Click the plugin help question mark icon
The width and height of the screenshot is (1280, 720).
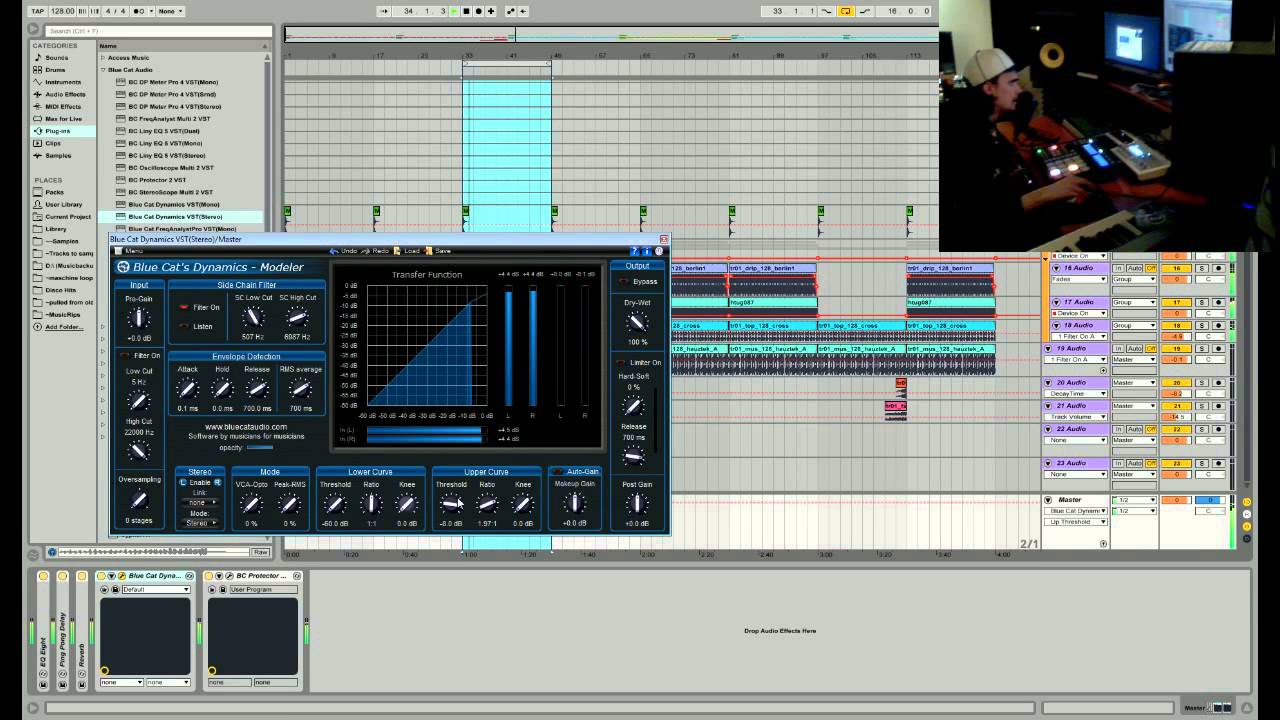point(634,251)
